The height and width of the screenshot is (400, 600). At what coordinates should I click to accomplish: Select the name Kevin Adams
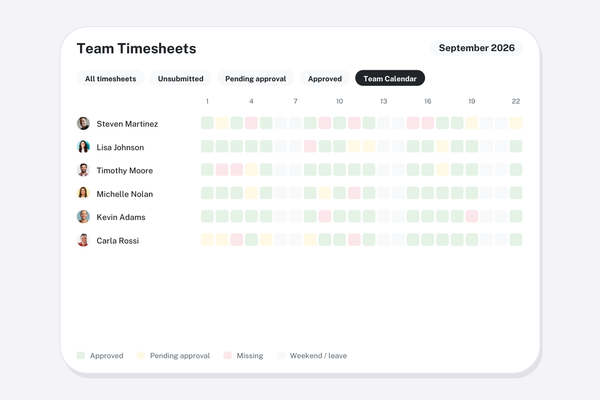pyautogui.click(x=121, y=217)
